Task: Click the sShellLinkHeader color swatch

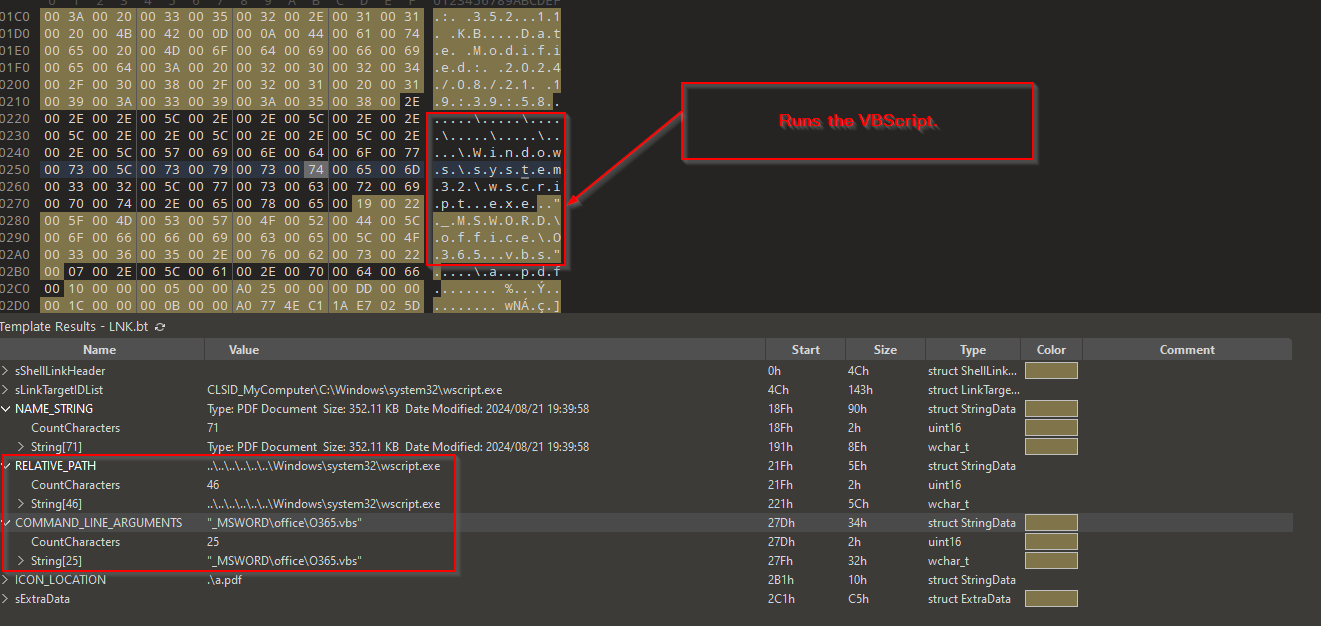Action: tap(1051, 371)
